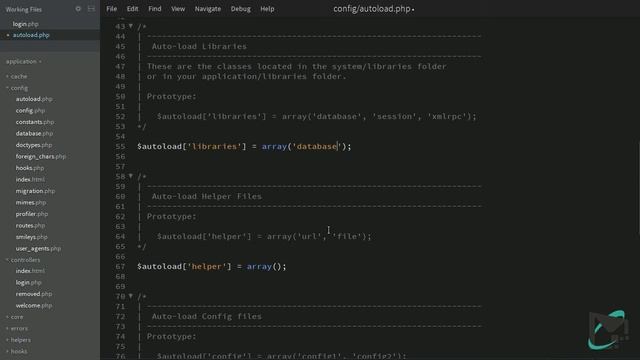The image size is (640, 360).
Task: Expand the helpers folder
Action: [x=18, y=340]
